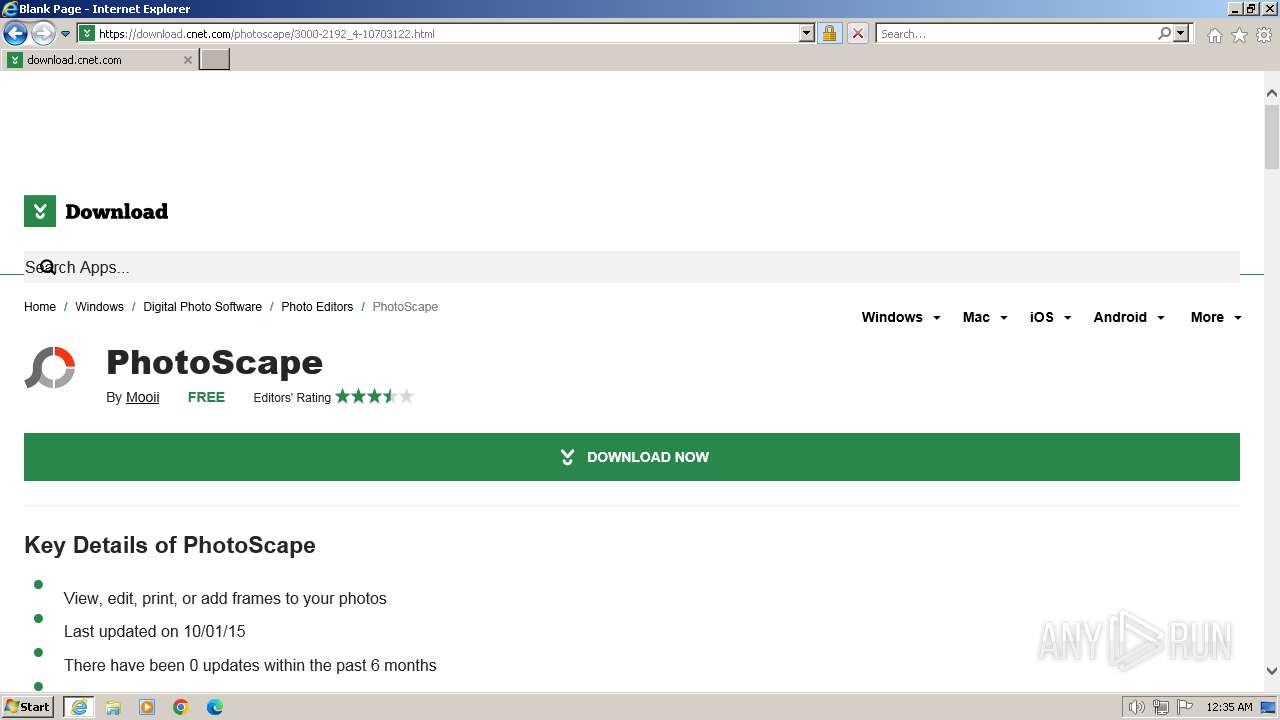
Task: Open recent pages dropdown next to Forward
Action: point(66,34)
